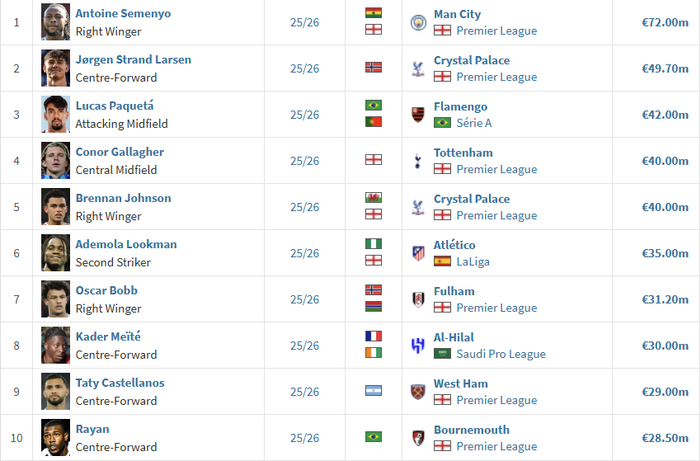Open the Saudi Pro League link

[504, 354]
